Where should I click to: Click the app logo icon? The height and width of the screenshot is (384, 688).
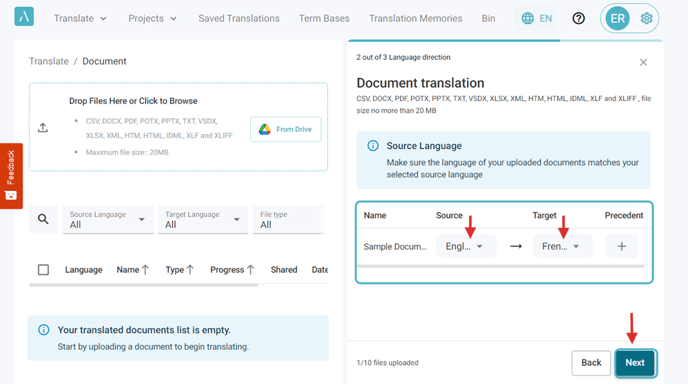point(24,17)
